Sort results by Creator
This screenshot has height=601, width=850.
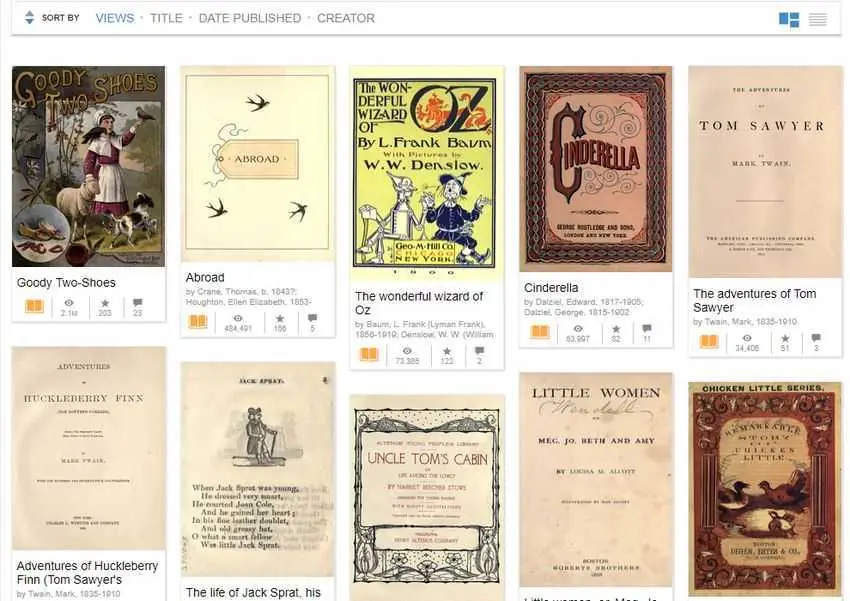pos(346,18)
